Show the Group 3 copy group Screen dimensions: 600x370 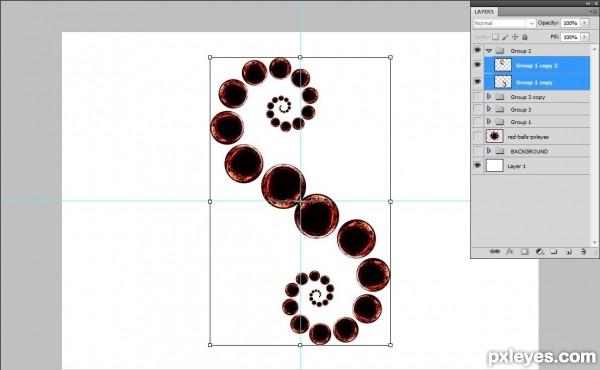(478, 96)
